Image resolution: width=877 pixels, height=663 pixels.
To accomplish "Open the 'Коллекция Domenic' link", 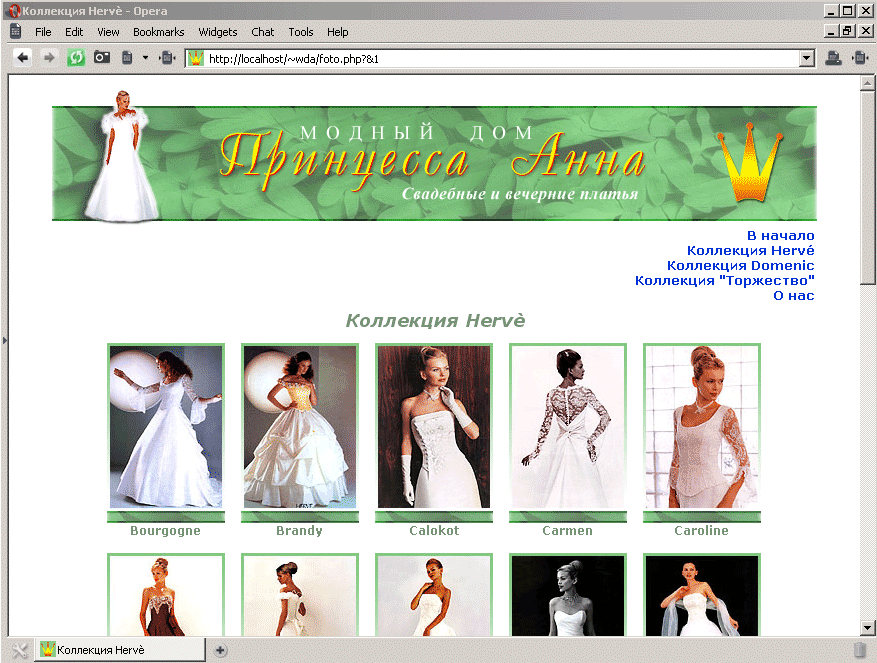I will coord(741,266).
